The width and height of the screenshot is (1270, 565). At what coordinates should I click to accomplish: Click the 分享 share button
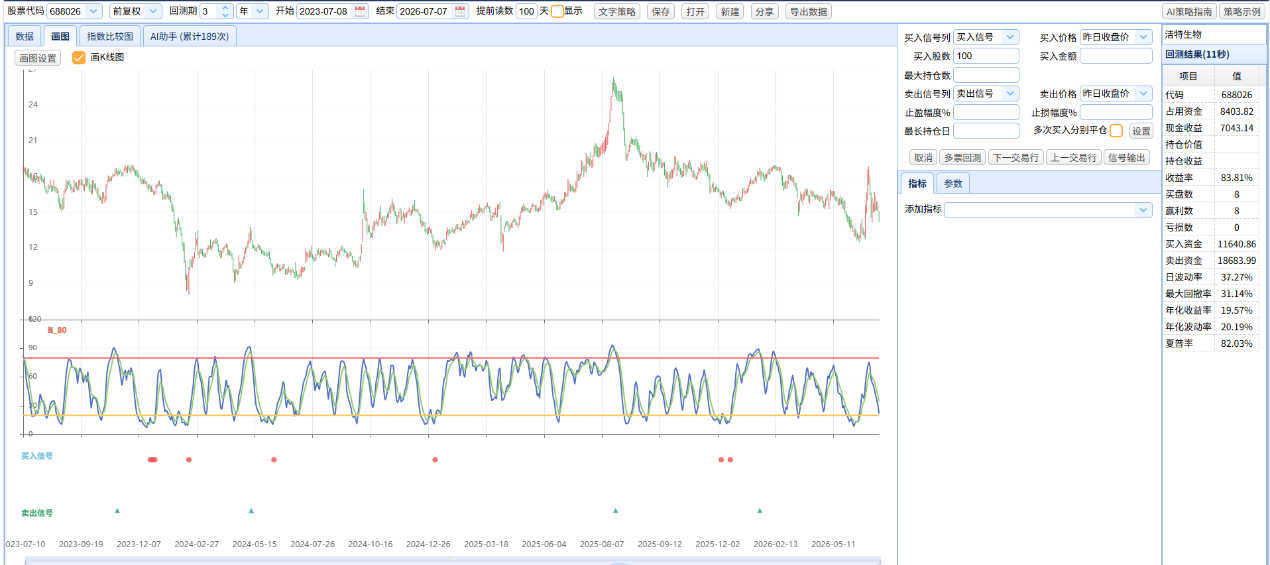click(x=763, y=11)
